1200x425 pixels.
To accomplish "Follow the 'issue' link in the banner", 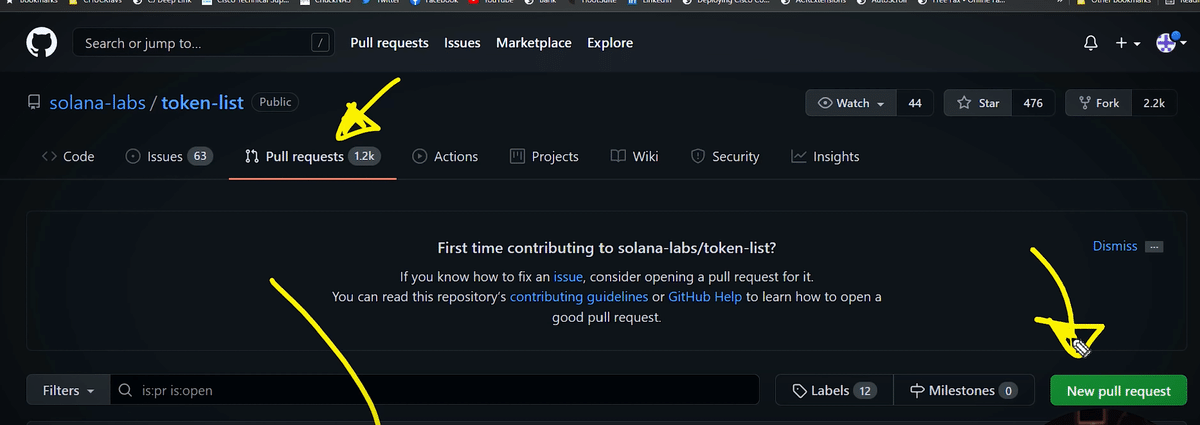I will tap(566, 276).
